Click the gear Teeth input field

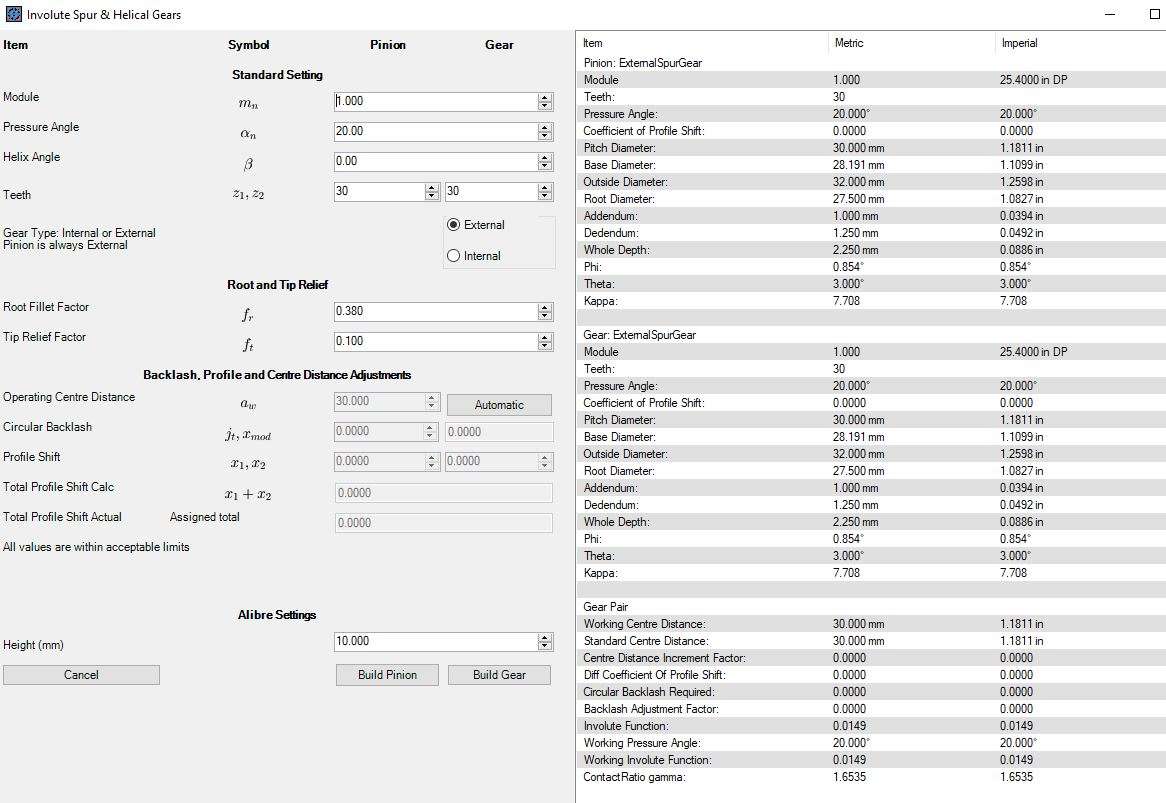(491, 191)
